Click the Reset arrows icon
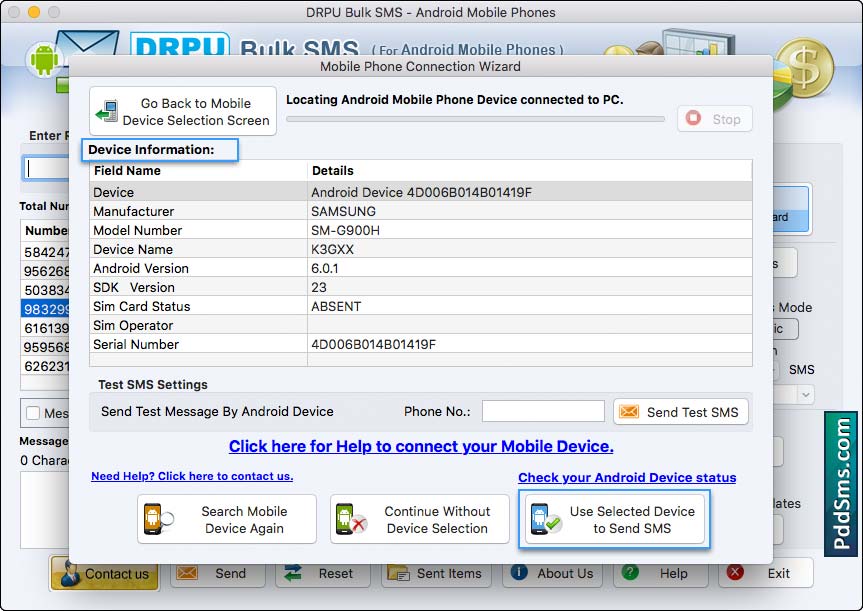 click(x=293, y=573)
